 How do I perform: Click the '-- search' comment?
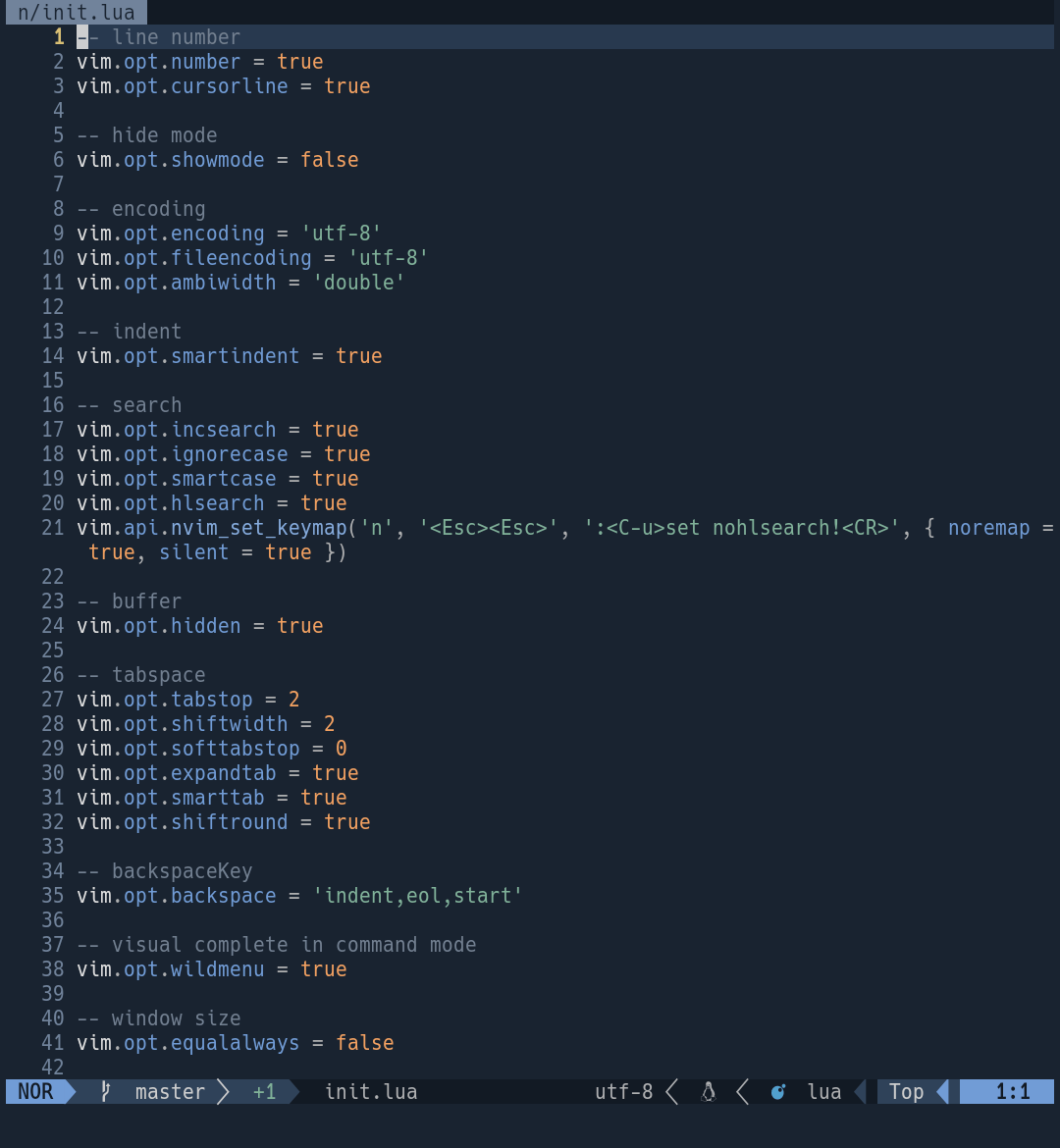pyautogui.click(x=129, y=405)
